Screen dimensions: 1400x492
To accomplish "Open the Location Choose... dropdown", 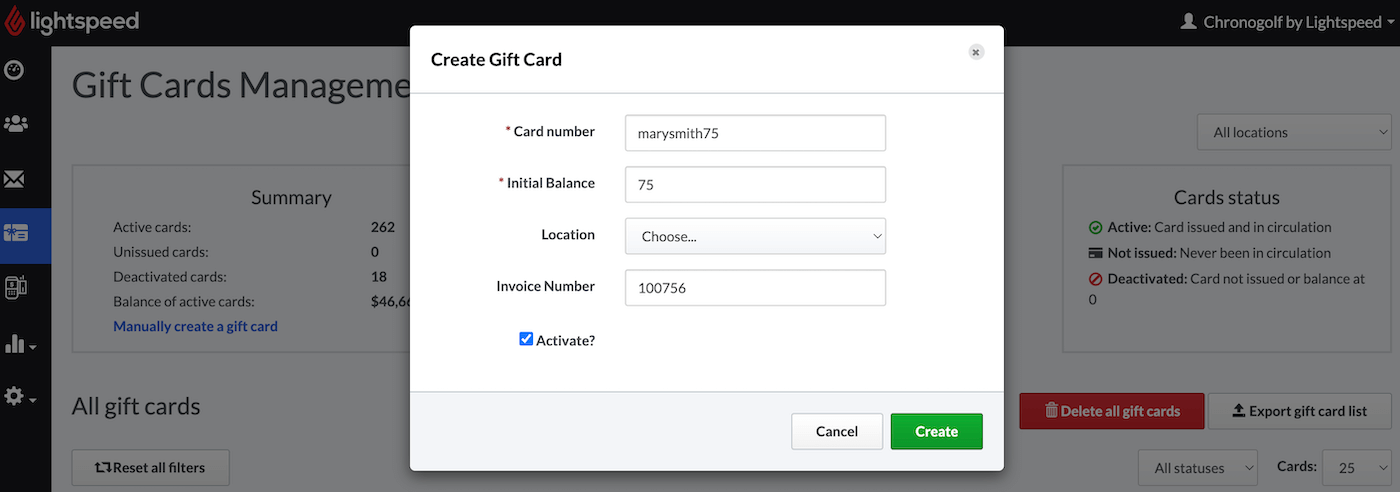I will point(755,237).
